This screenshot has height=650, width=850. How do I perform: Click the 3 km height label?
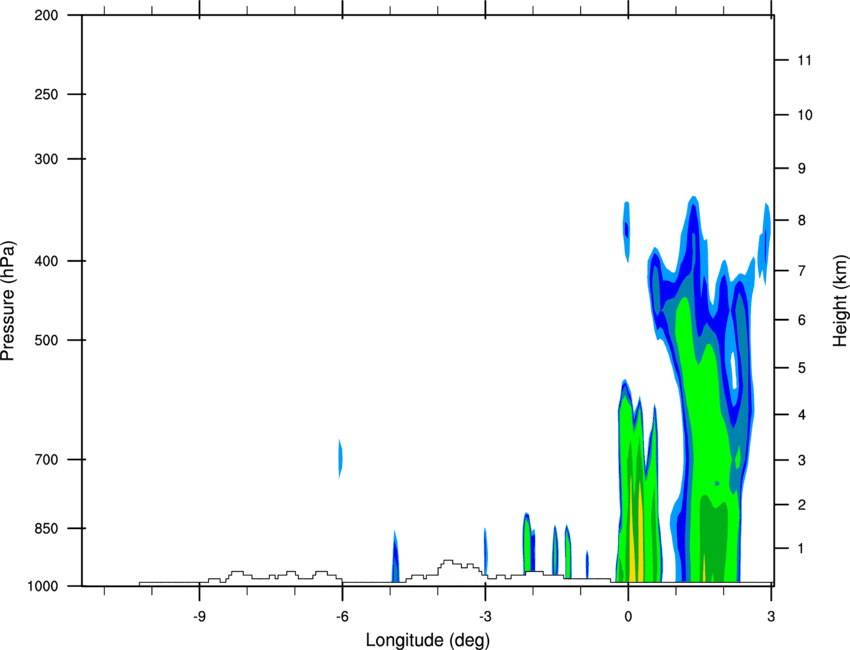point(802,460)
